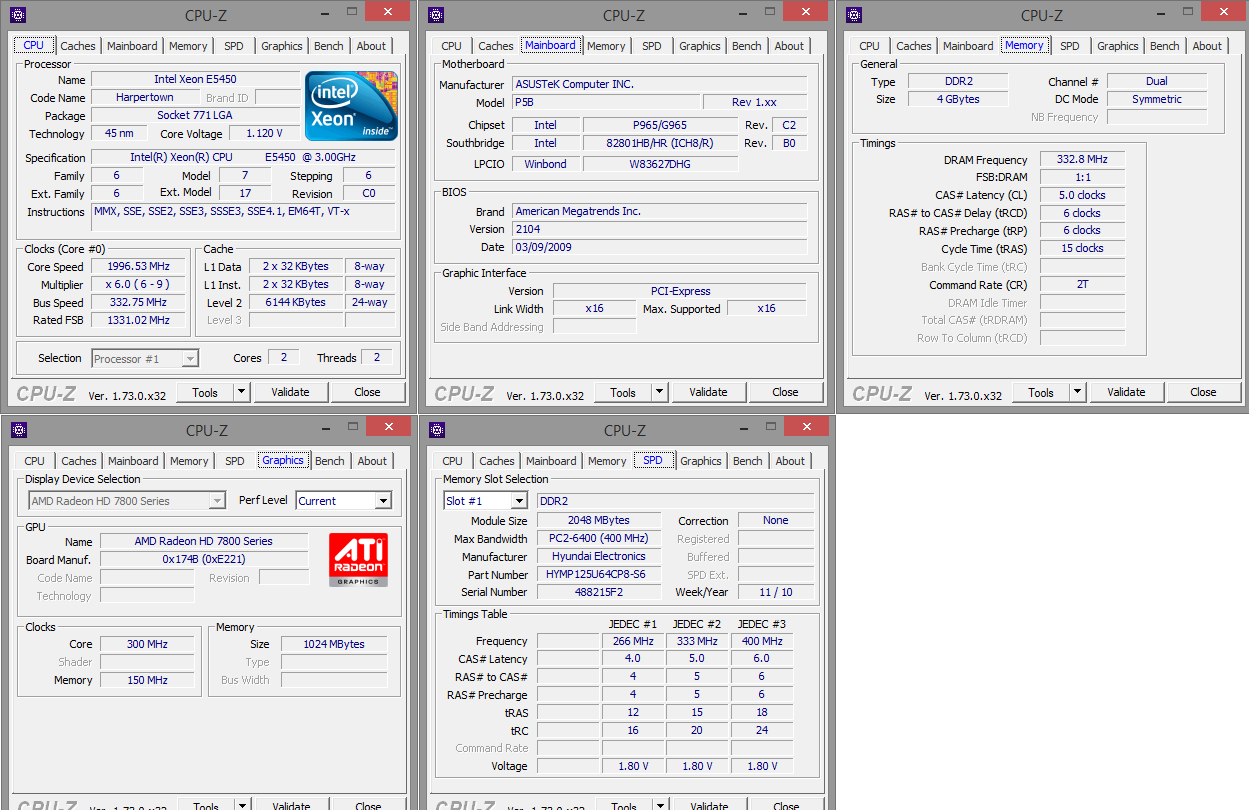Click the Dual channel value

(1157, 81)
